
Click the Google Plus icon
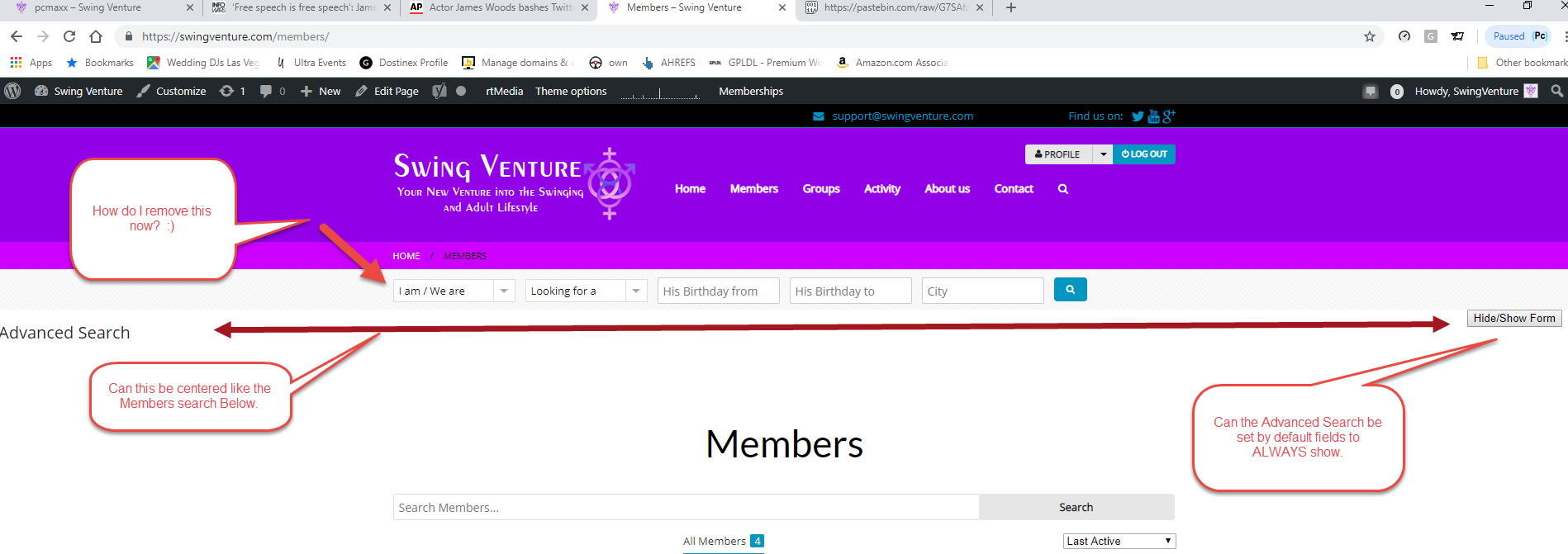(1168, 116)
